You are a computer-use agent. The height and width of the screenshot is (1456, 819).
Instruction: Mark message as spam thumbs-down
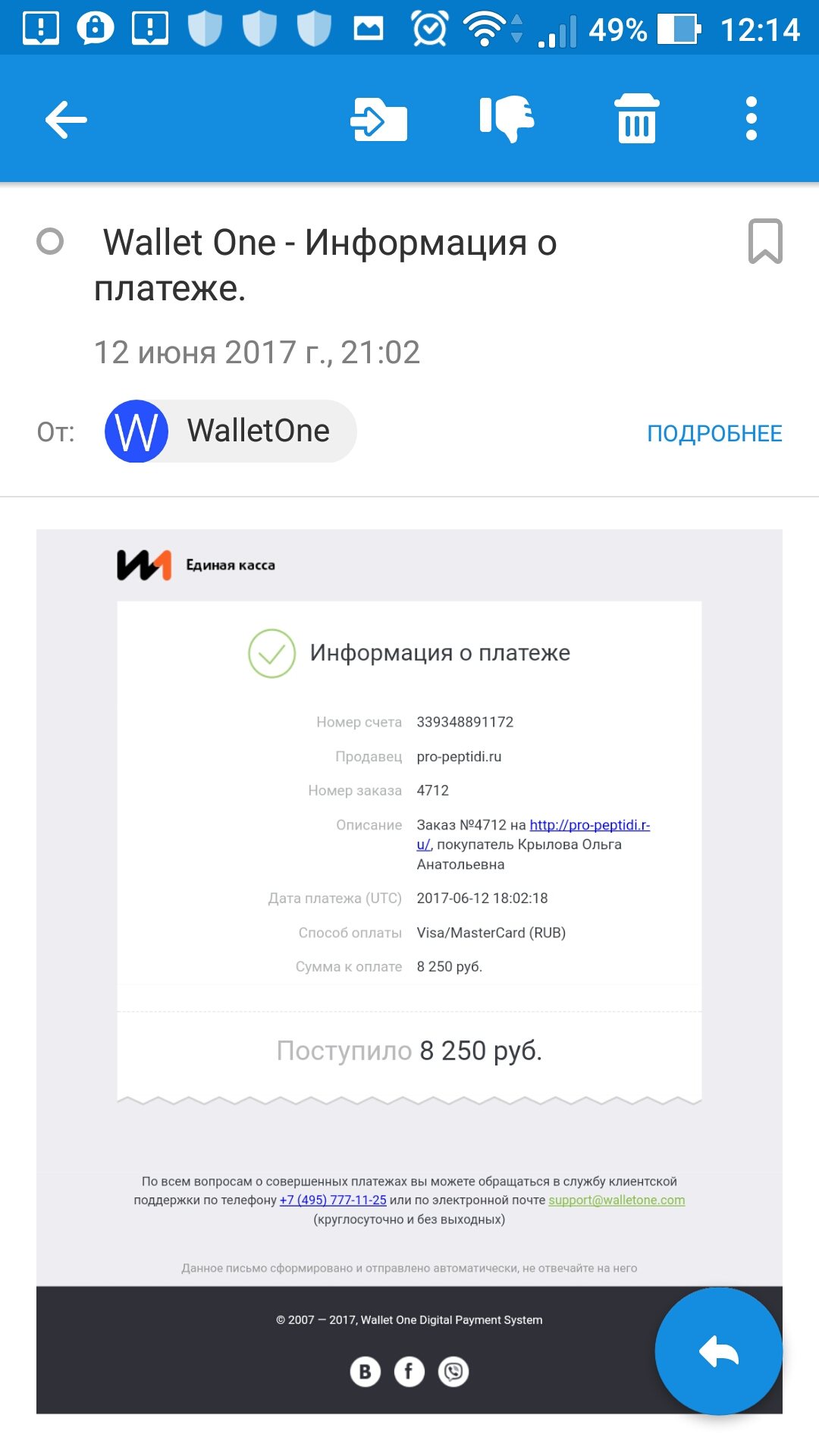[x=507, y=118]
